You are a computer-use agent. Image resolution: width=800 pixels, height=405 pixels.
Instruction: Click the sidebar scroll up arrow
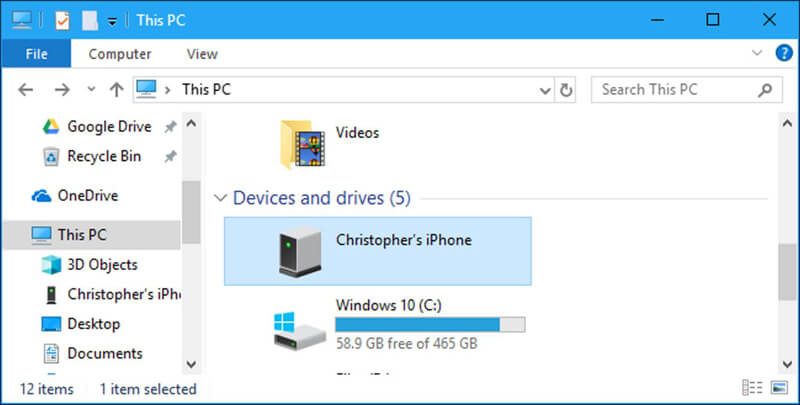pos(191,123)
